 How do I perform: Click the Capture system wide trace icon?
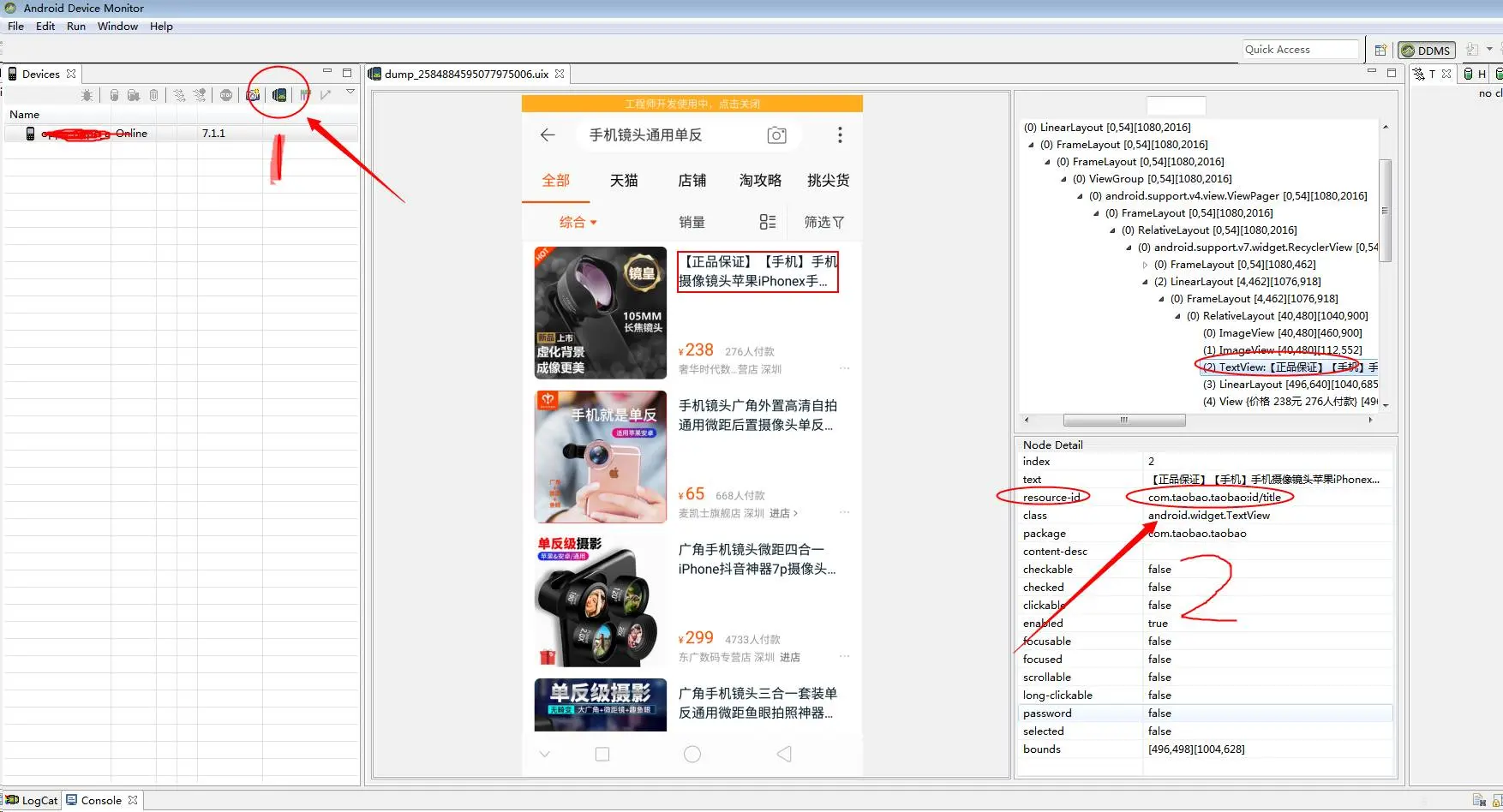pos(305,95)
